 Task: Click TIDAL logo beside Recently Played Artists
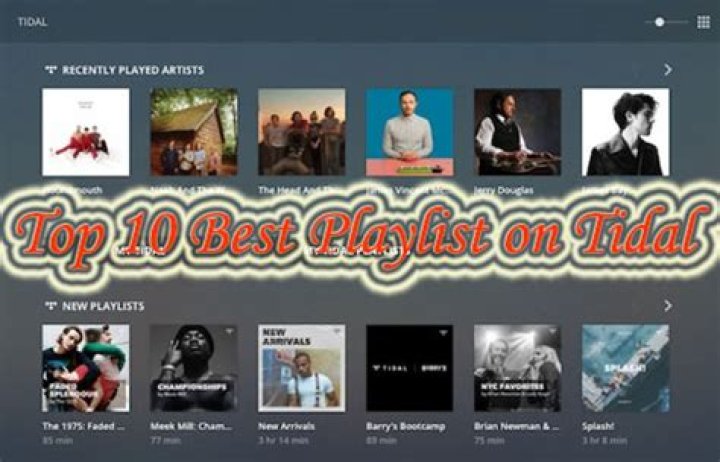[51, 70]
